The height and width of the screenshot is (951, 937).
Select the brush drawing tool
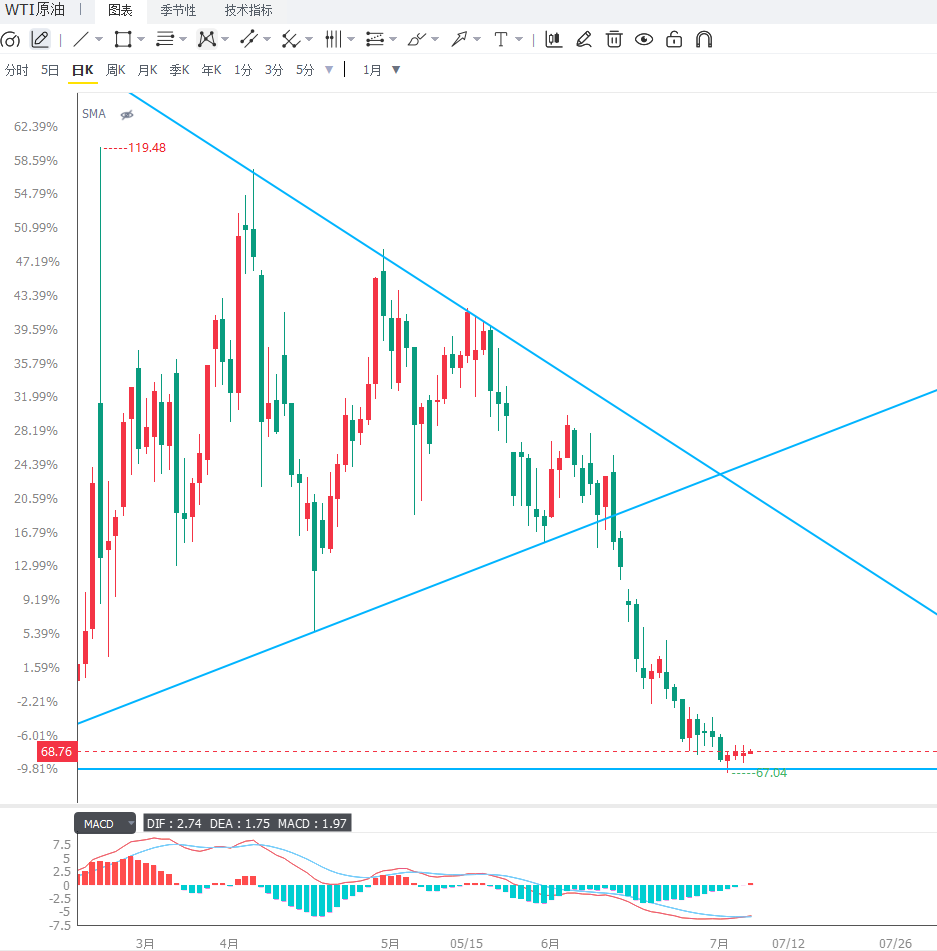(417, 39)
